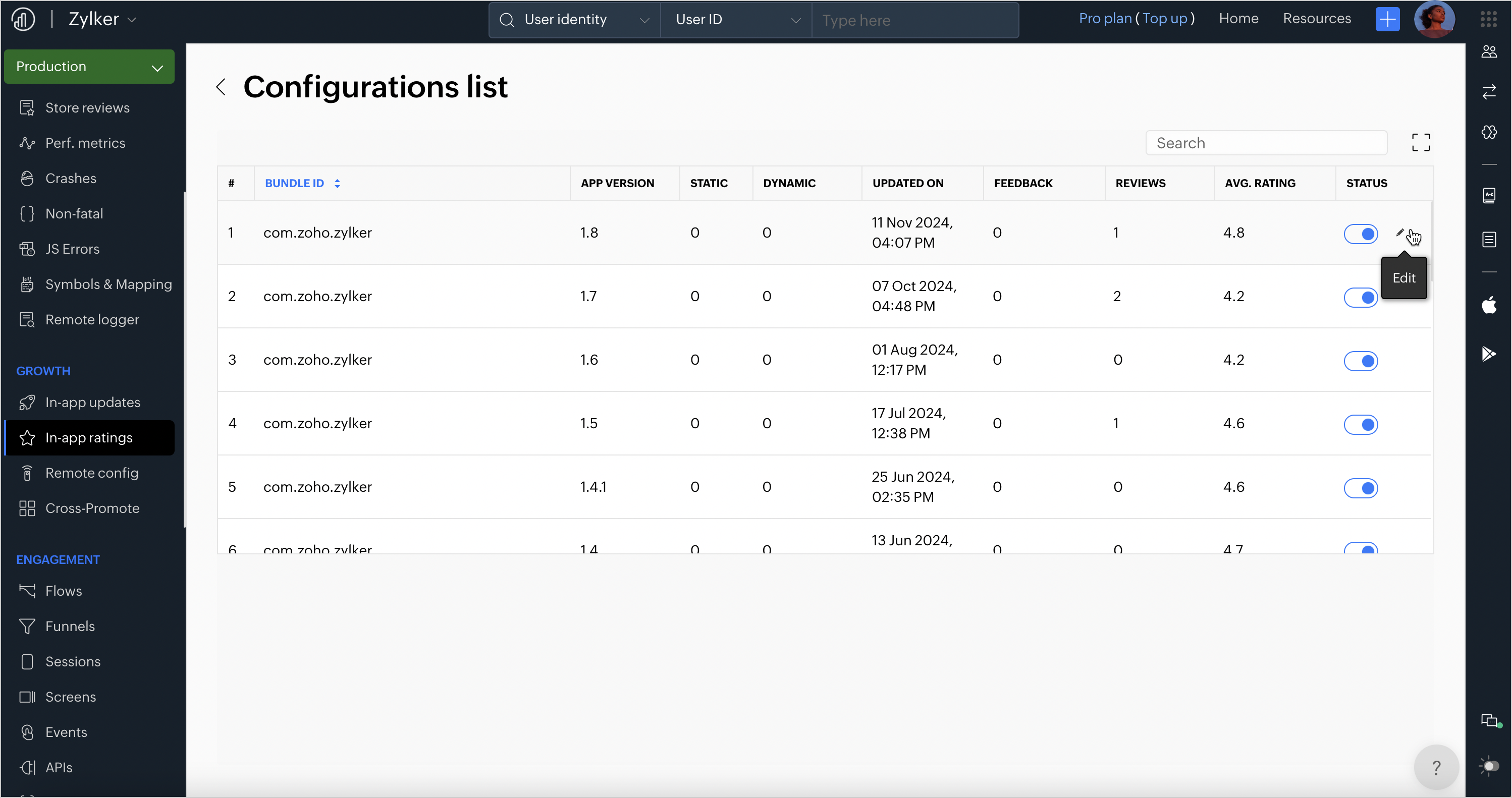
Task: Click the table vertical scrollbar
Action: coord(1432,242)
